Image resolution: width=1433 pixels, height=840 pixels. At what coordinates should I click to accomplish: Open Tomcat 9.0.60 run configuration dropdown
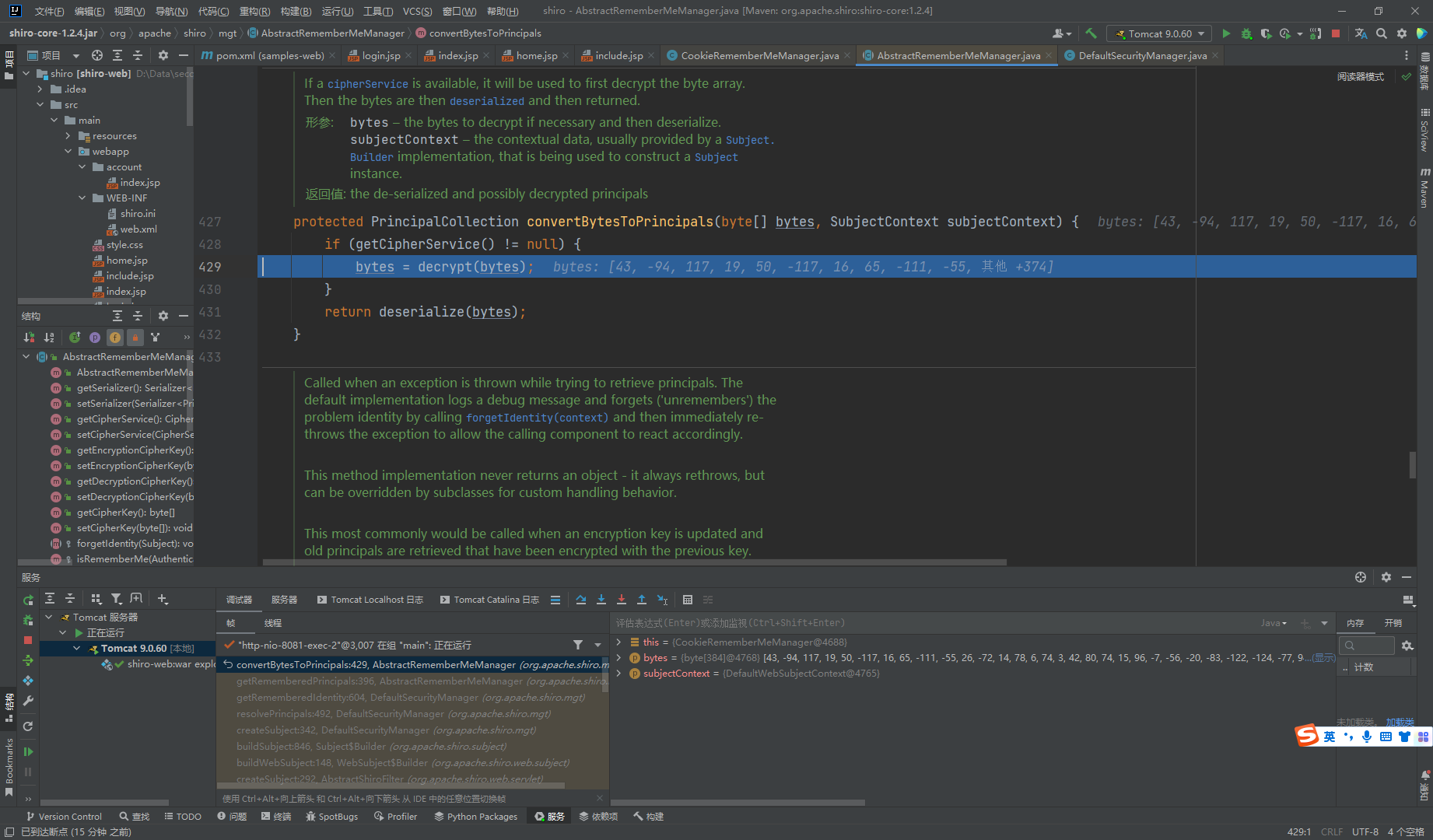(x=1160, y=33)
